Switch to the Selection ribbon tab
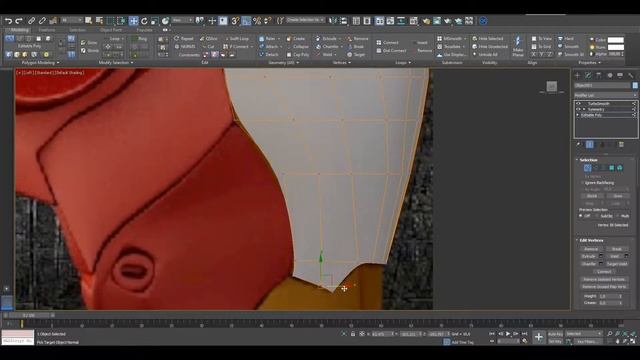The height and width of the screenshot is (360, 640). (77, 30)
